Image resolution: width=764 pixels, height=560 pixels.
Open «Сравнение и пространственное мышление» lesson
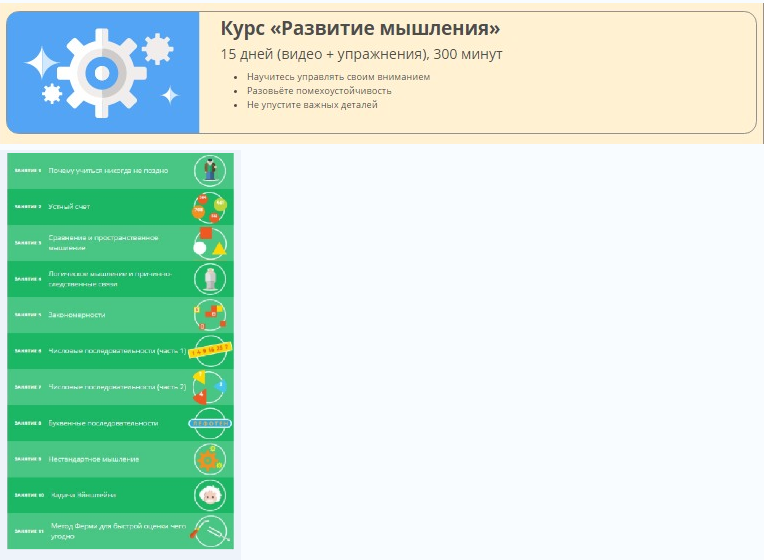[104, 243]
